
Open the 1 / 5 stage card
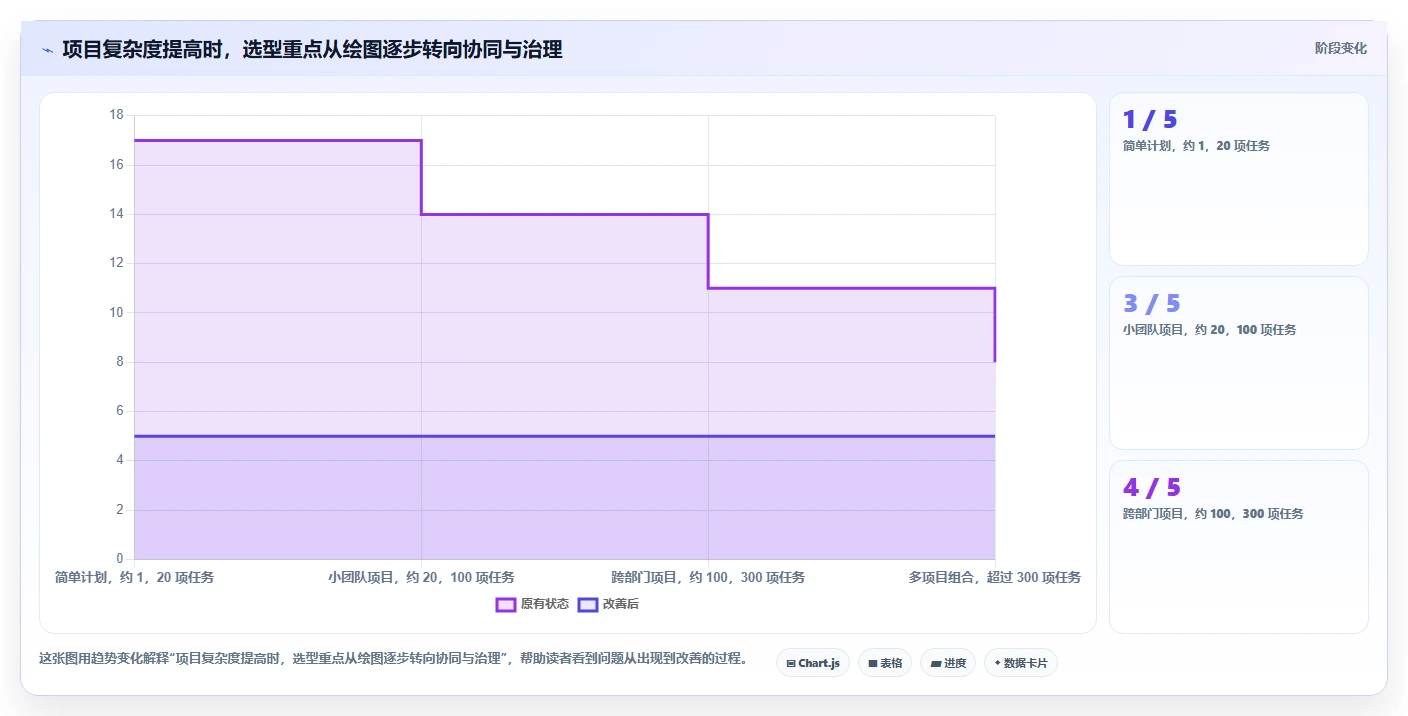(x=1239, y=179)
